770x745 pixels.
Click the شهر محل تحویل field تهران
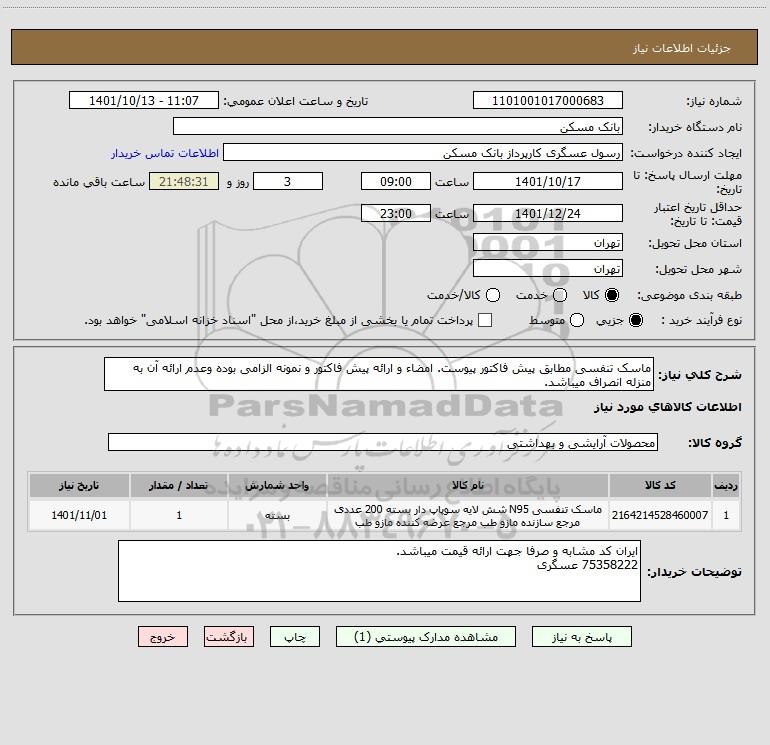point(548,268)
